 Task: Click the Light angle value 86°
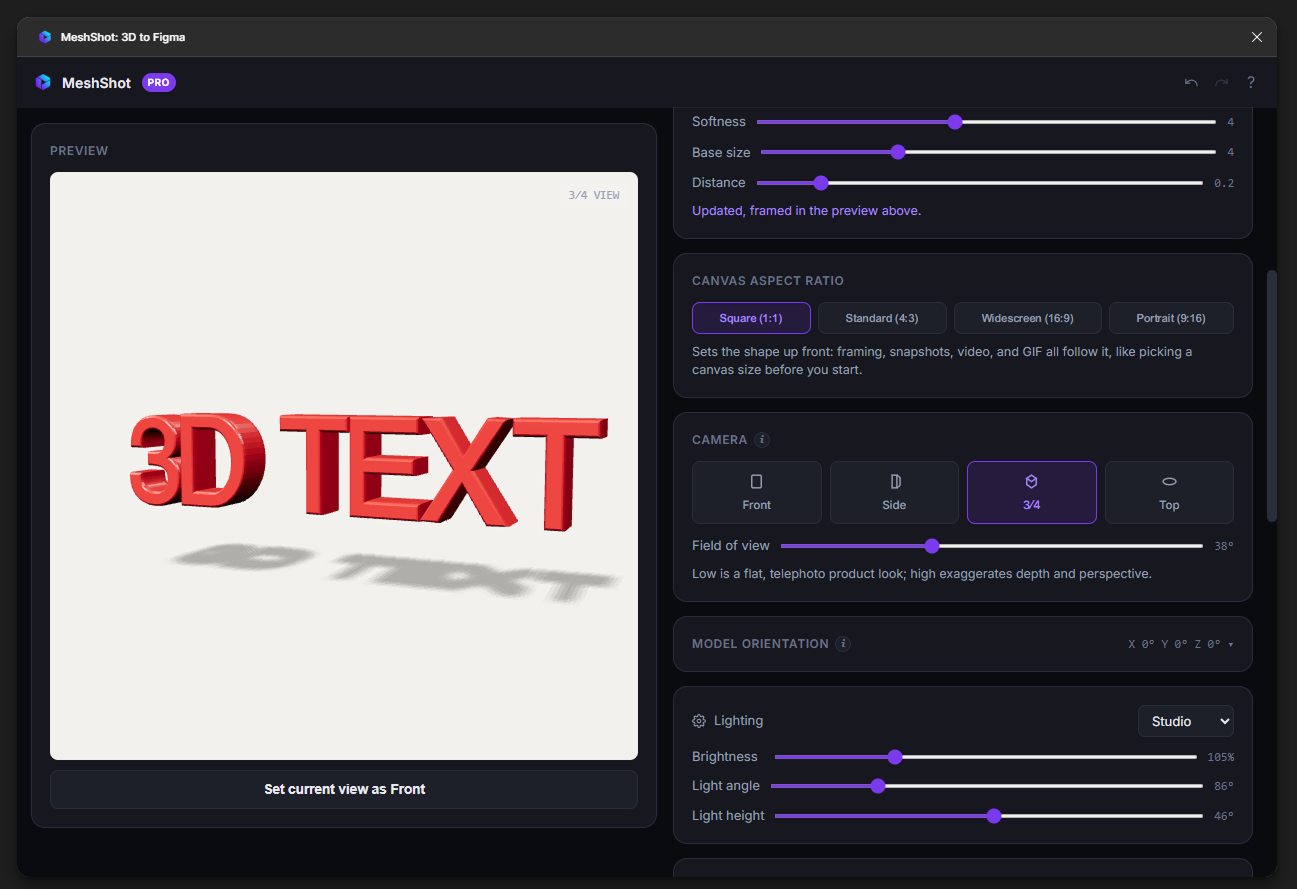(x=1224, y=786)
